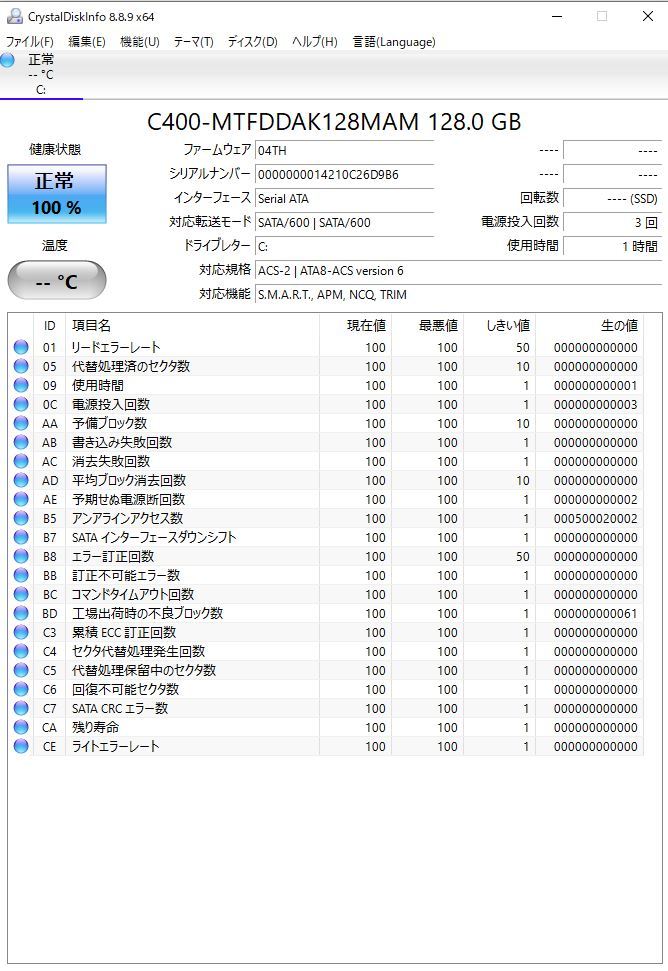This screenshot has width=668, height=971.
Task: Click the -- °C temperature button
Action: point(57,281)
